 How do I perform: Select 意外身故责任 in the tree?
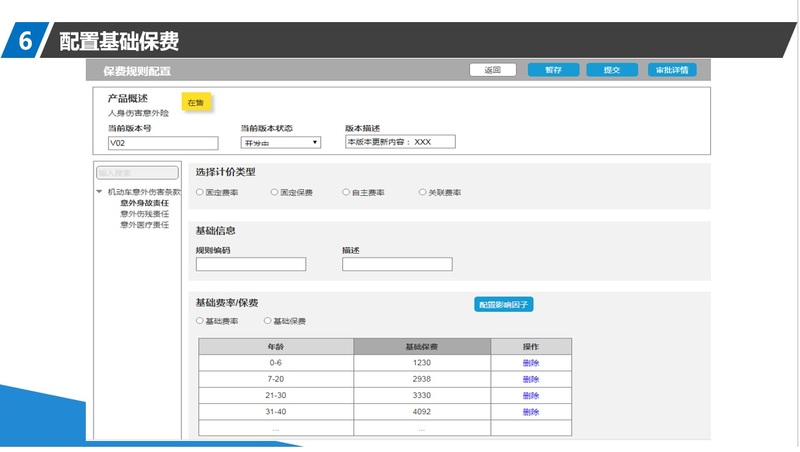pos(144,203)
